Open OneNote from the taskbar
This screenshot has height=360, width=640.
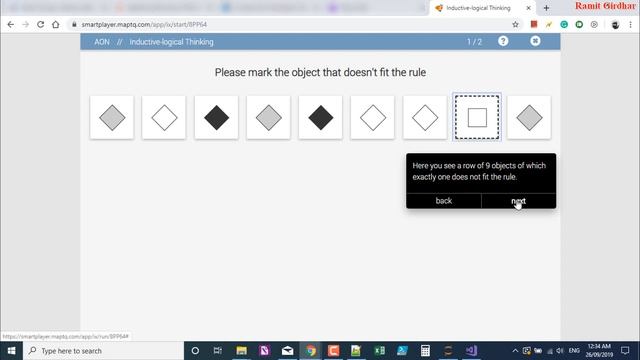point(264,351)
